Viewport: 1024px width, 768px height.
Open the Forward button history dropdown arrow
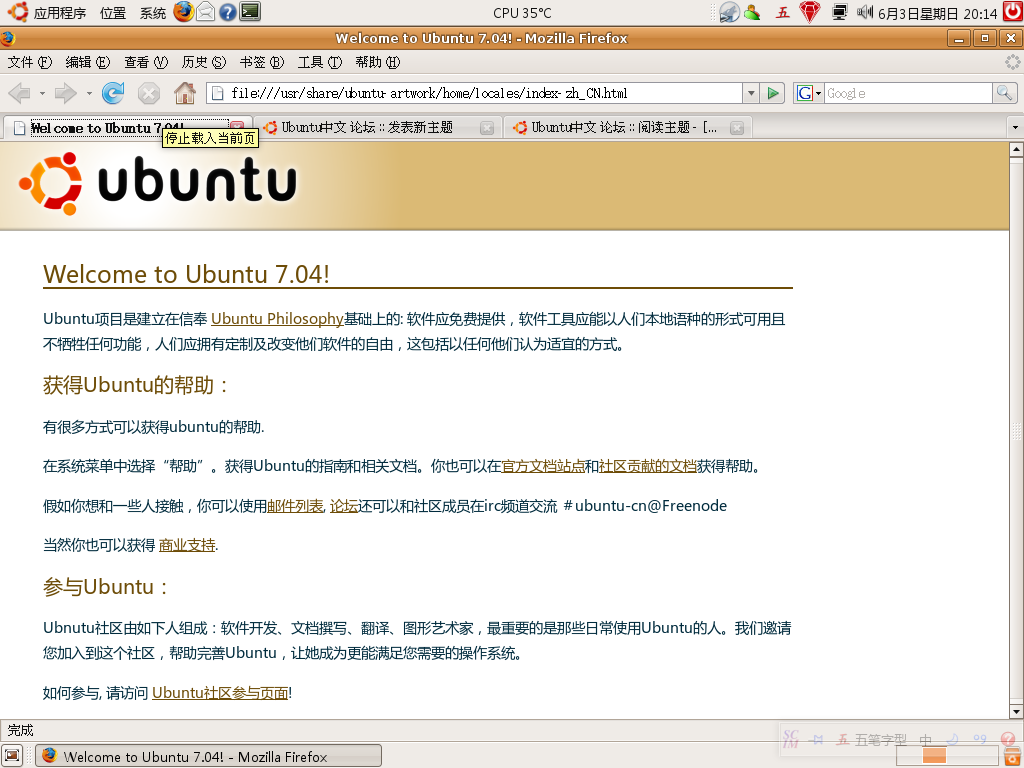click(89, 93)
